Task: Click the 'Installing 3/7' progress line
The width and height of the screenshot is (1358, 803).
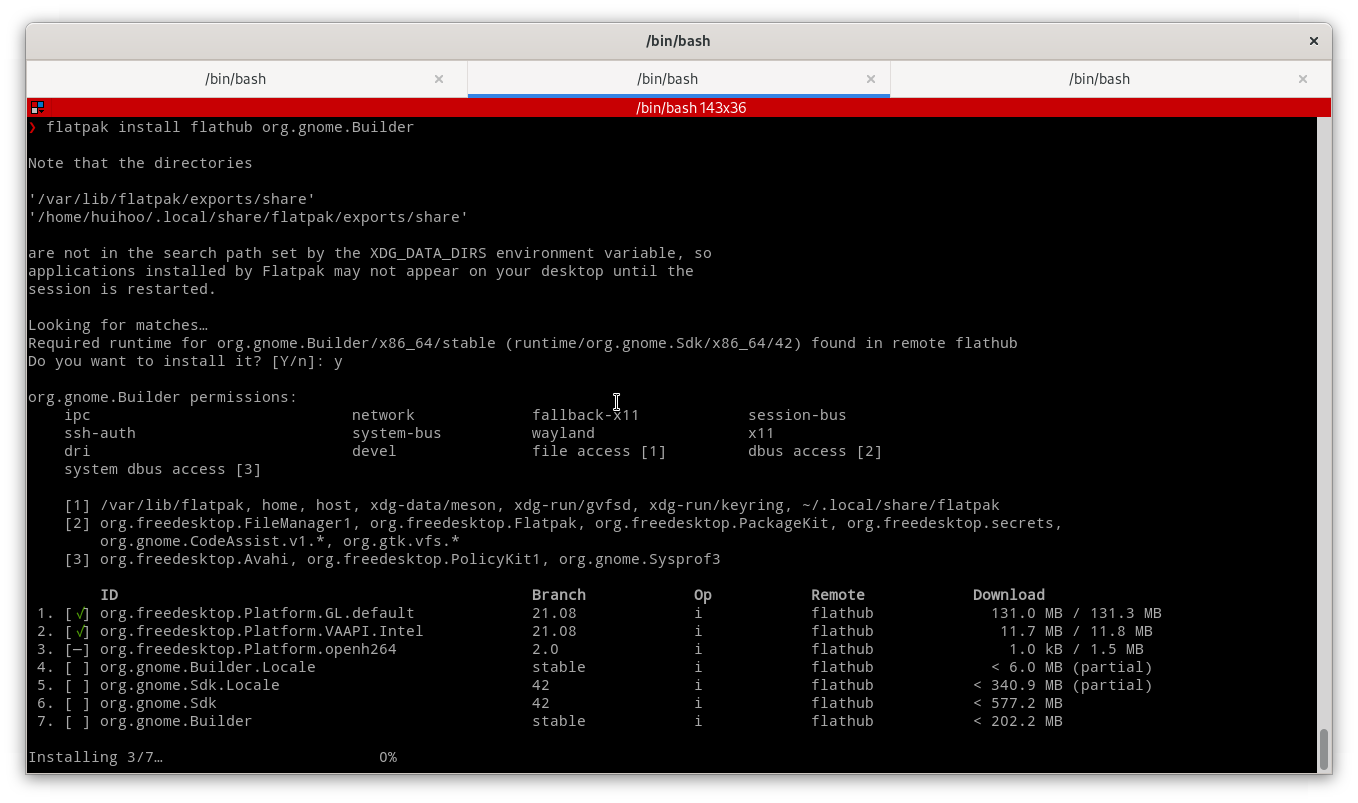Action: 95,757
